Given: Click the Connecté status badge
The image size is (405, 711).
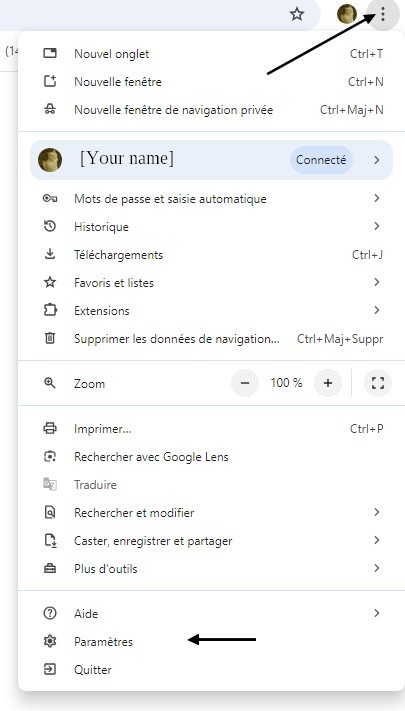Looking at the screenshot, I should [321, 160].
